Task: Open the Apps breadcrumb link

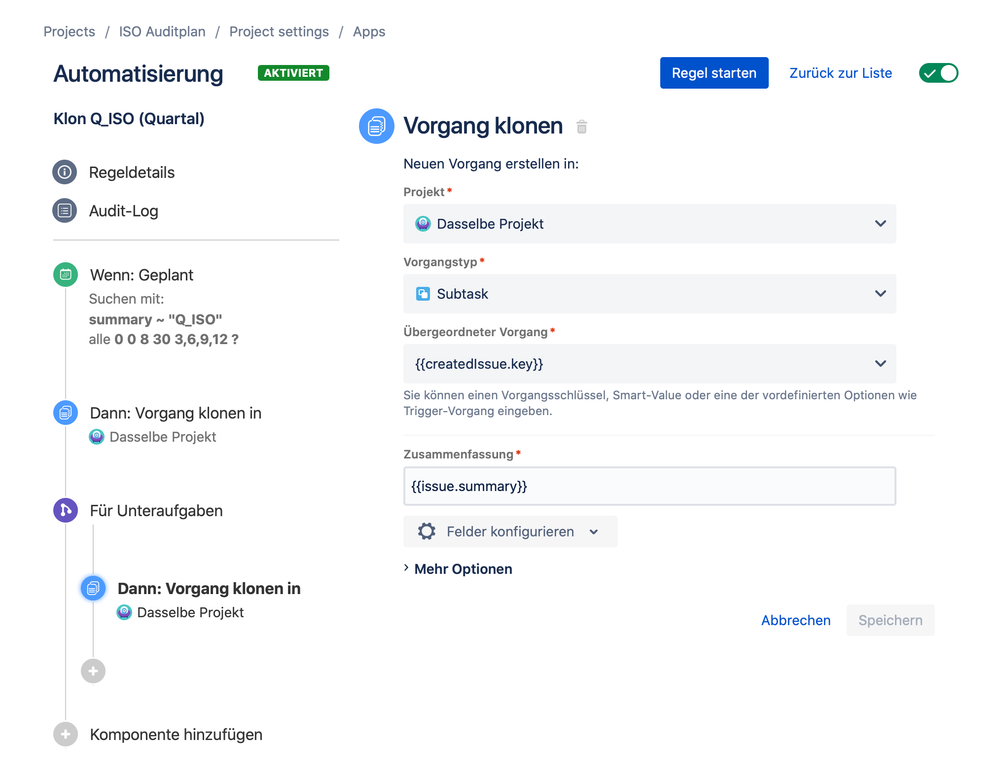Action: (x=369, y=31)
